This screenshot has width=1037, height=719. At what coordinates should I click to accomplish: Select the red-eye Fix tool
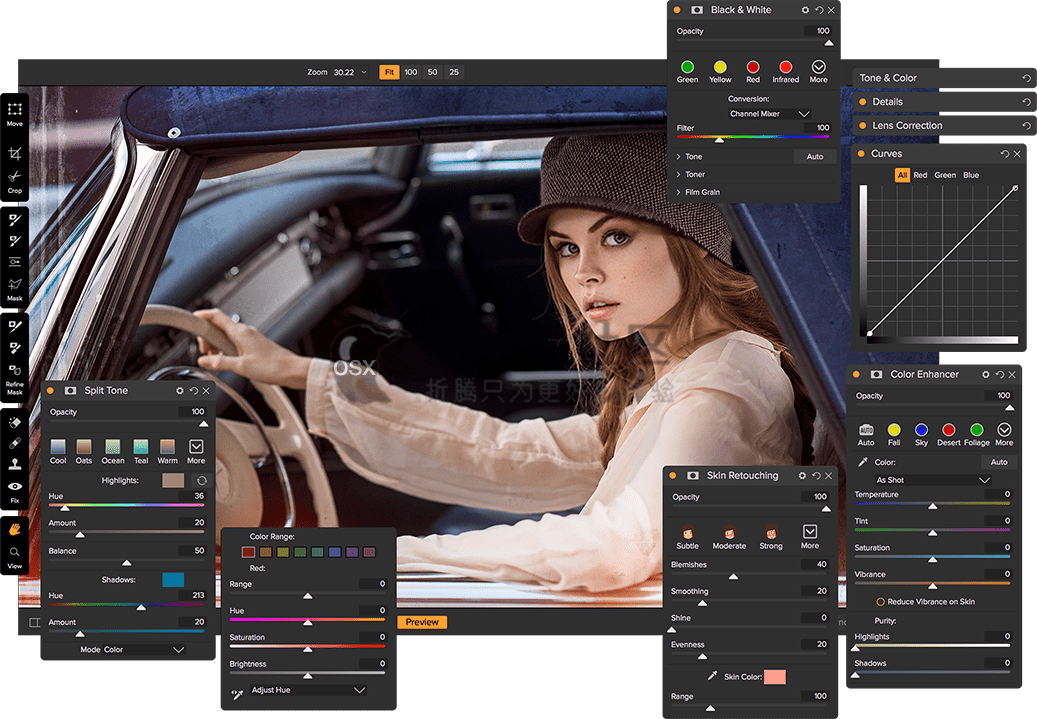coord(15,486)
